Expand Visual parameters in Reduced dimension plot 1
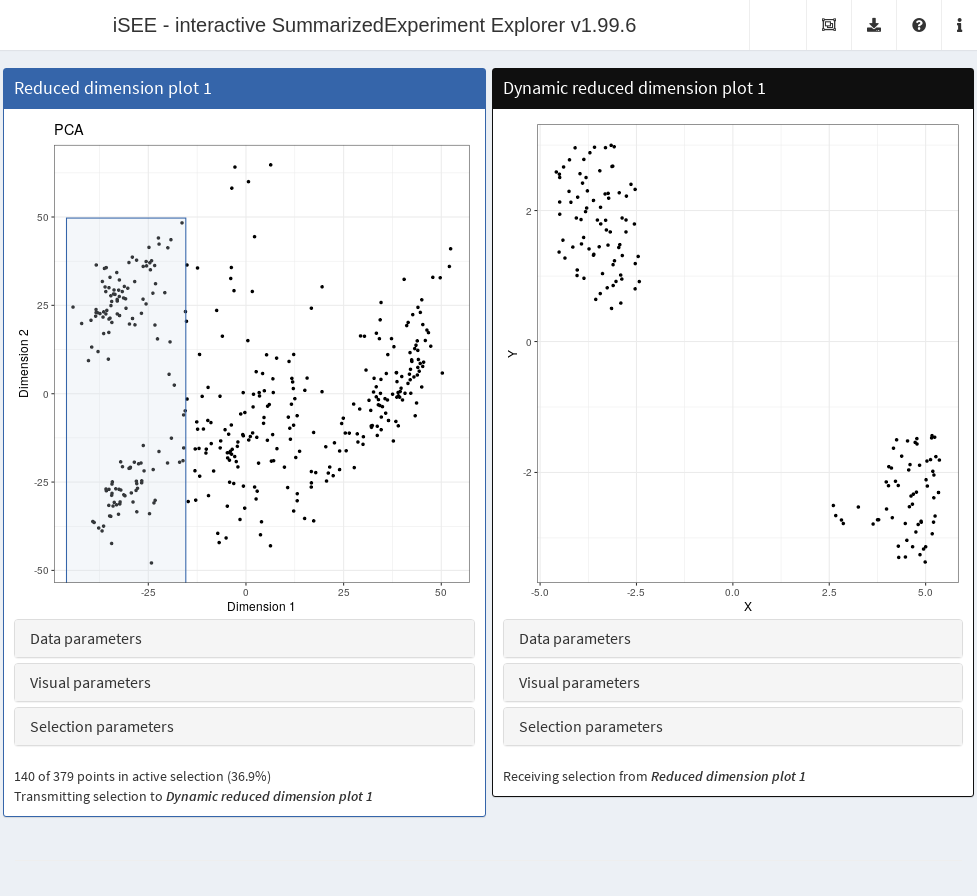 (x=244, y=683)
